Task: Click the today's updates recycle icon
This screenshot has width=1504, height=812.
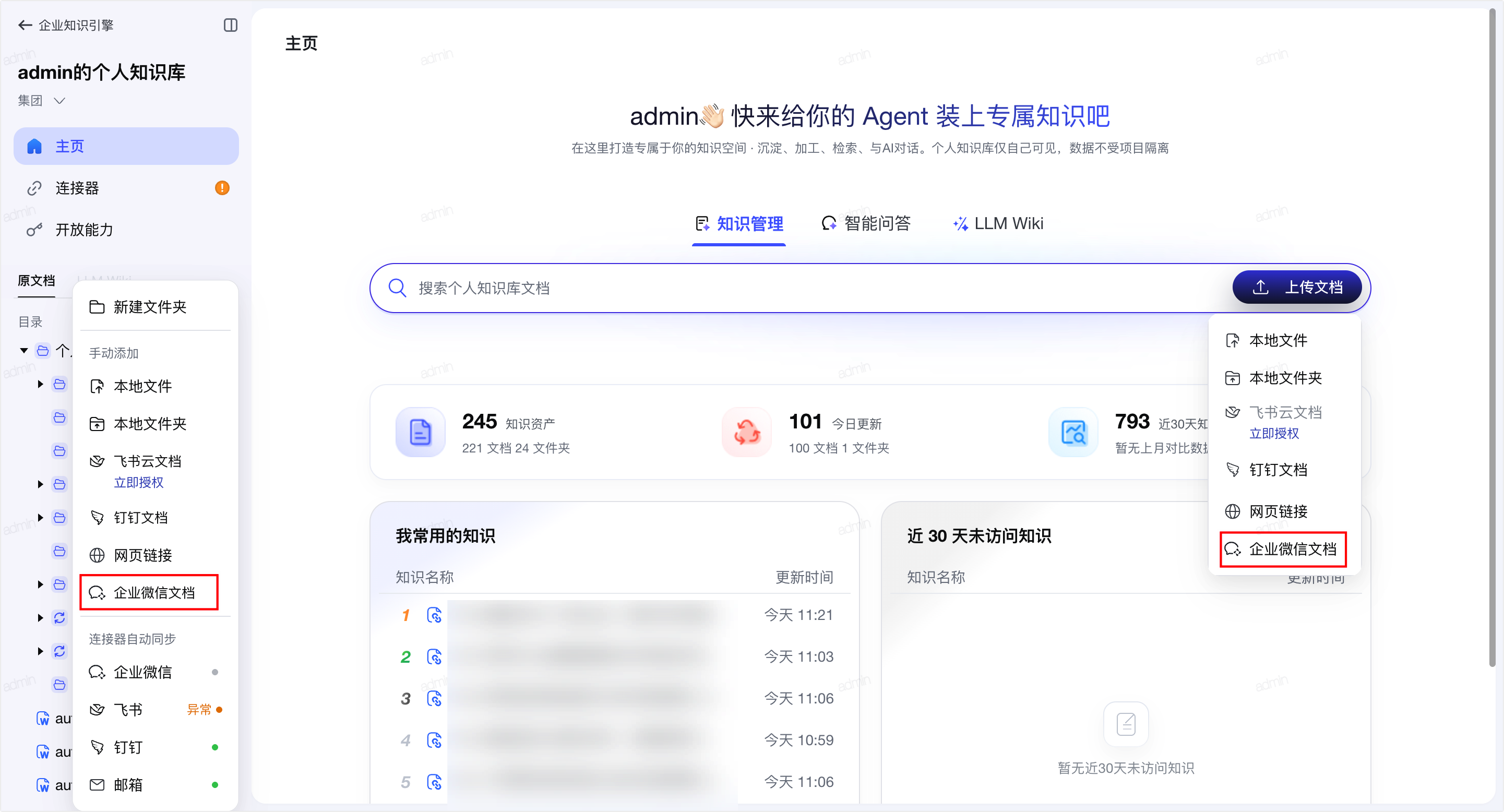Action: coord(747,432)
